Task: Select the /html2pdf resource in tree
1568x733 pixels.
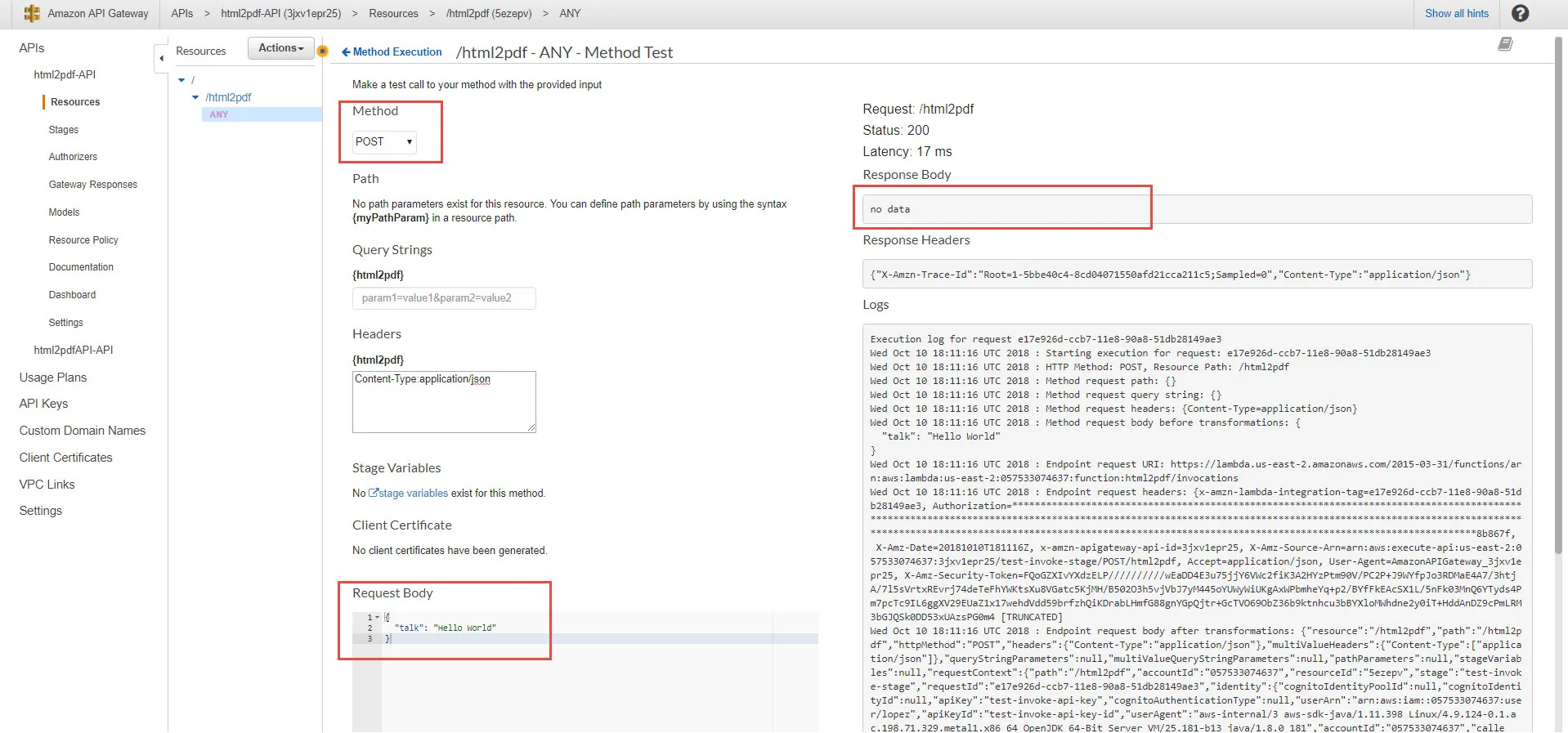Action: [x=228, y=97]
